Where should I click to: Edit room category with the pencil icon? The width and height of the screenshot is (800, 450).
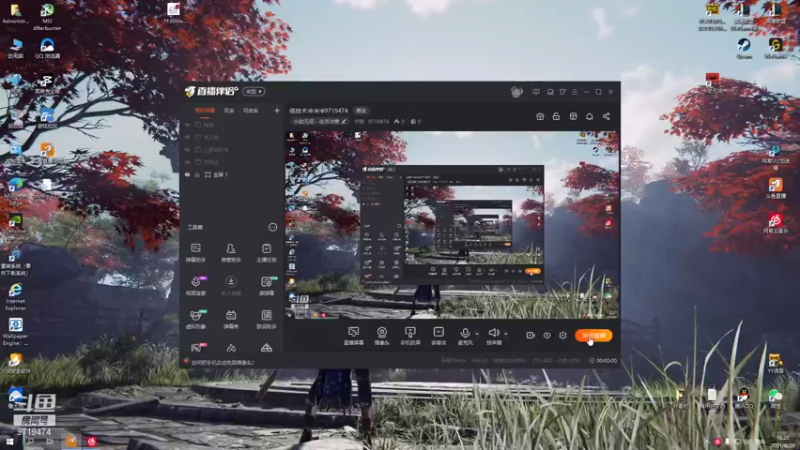pyautogui.click(x=344, y=121)
